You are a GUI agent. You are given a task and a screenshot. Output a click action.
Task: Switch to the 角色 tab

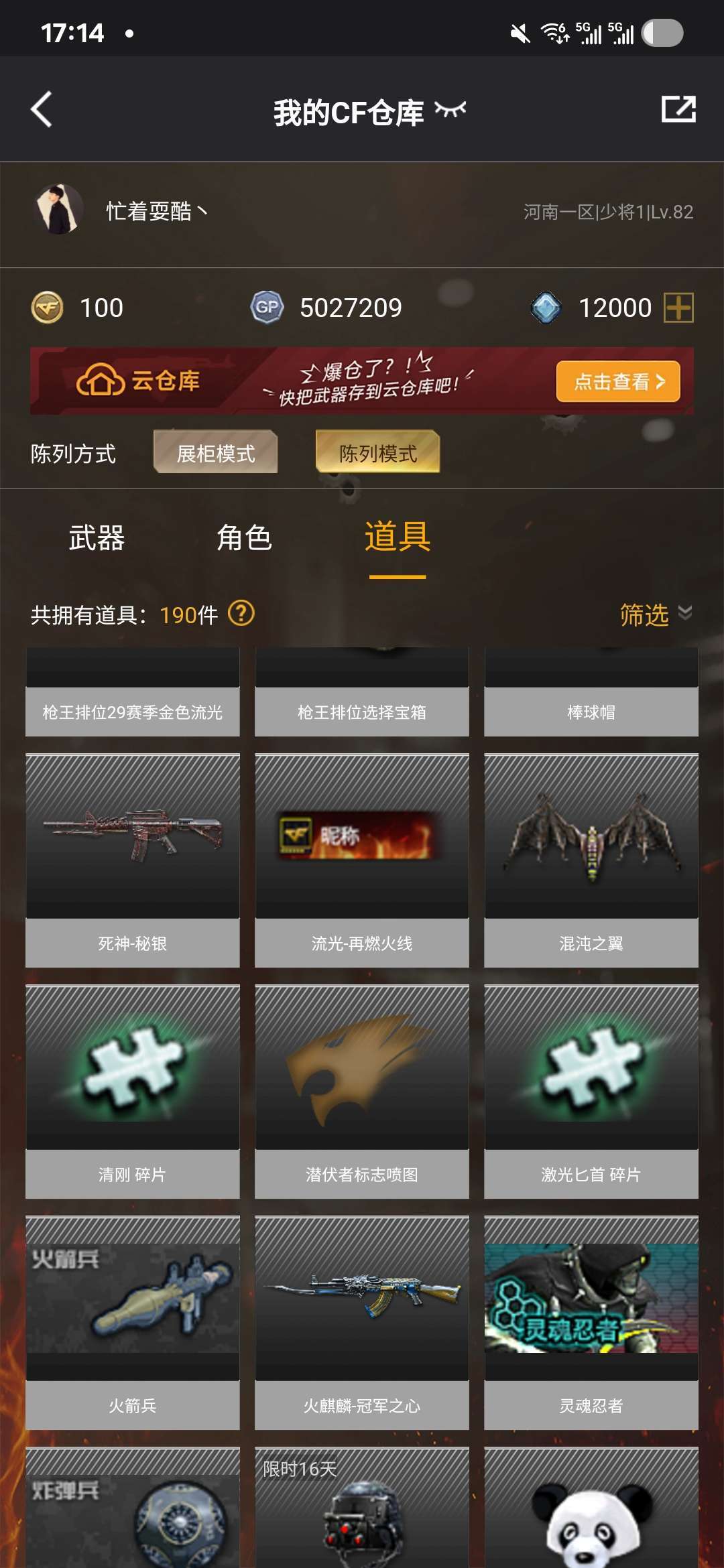point(244,538)
